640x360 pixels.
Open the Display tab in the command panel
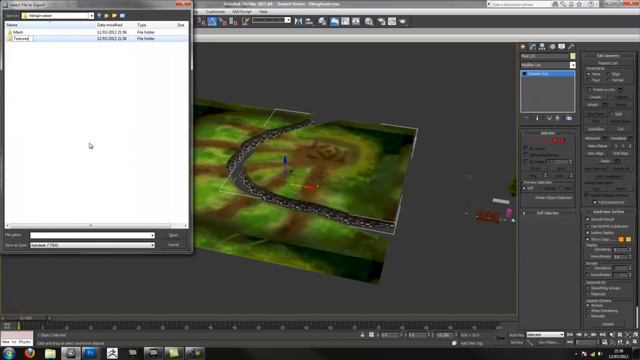point(562,47)
